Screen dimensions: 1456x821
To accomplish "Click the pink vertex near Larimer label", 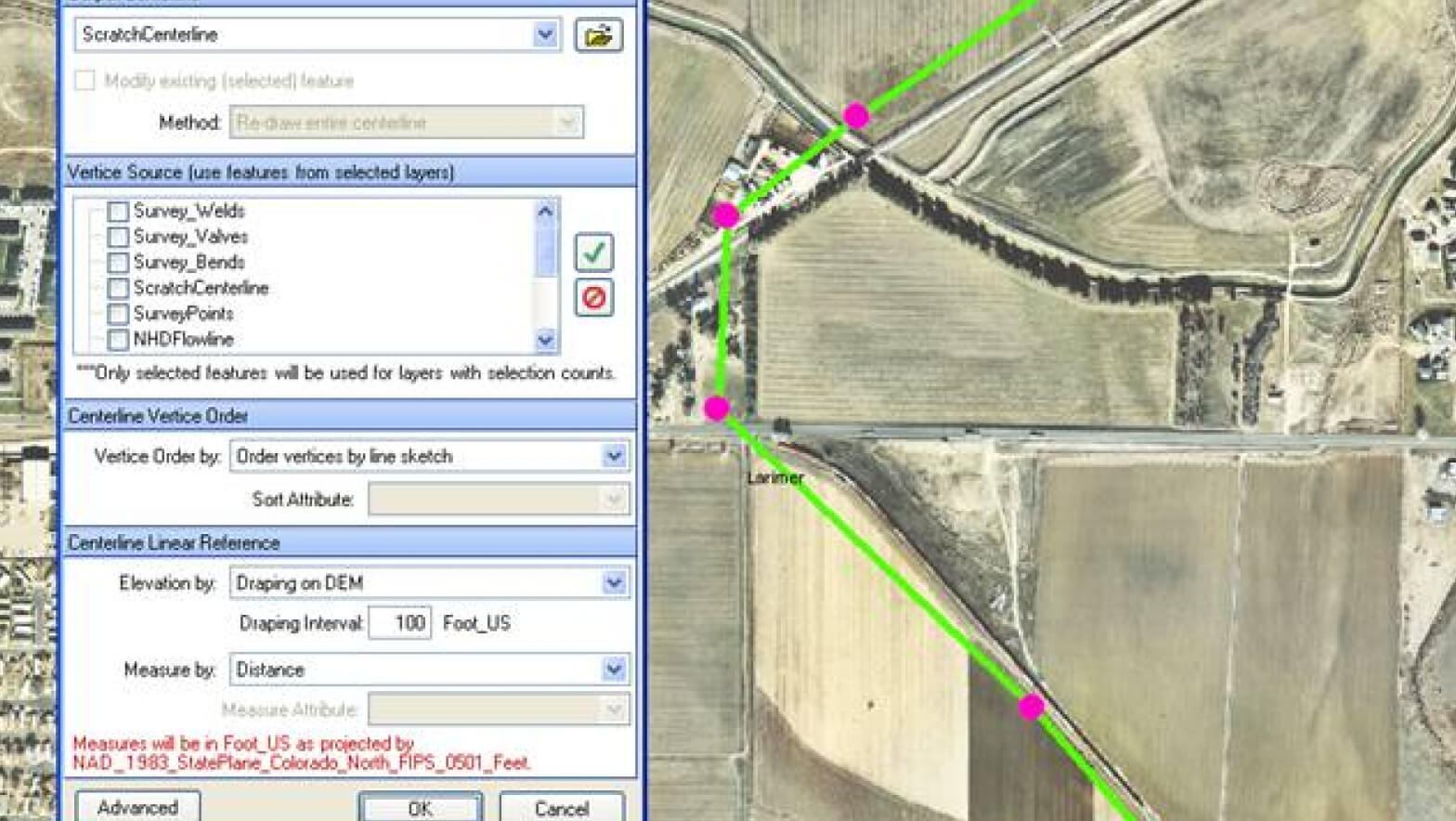I will [x=716, y=409].
